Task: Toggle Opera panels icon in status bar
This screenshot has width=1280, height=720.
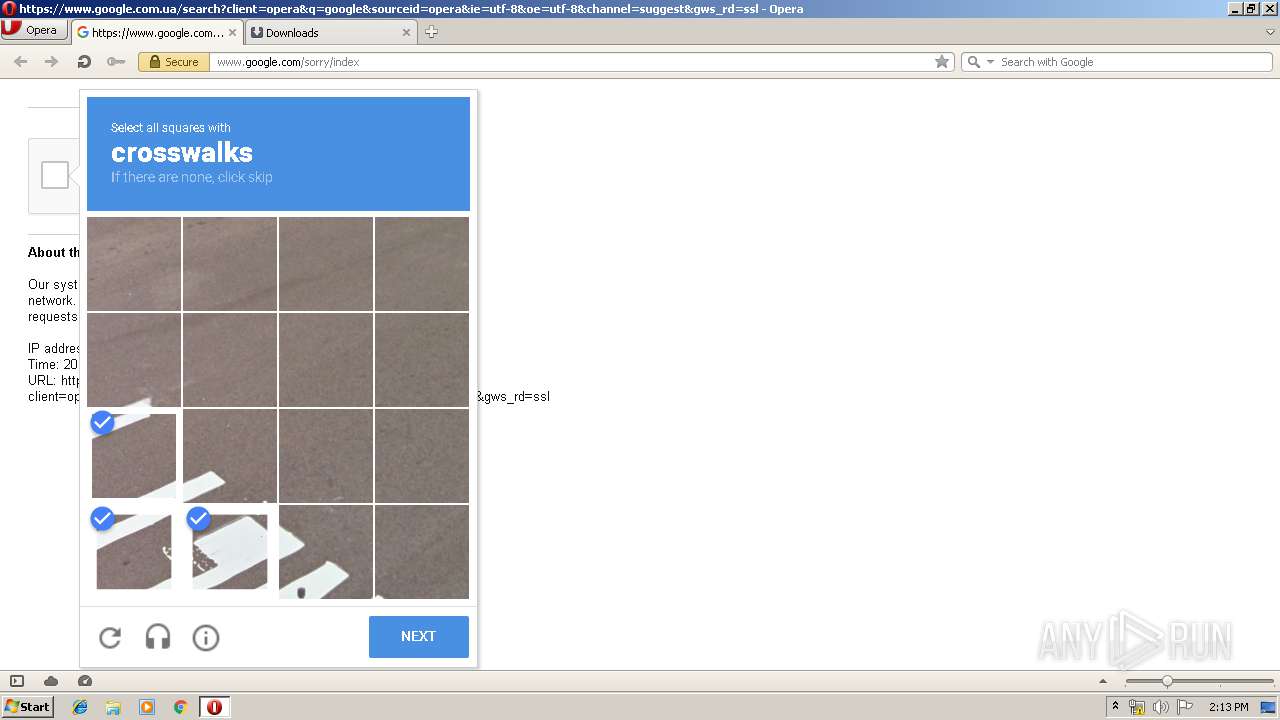Action: (x=17, y=681)
